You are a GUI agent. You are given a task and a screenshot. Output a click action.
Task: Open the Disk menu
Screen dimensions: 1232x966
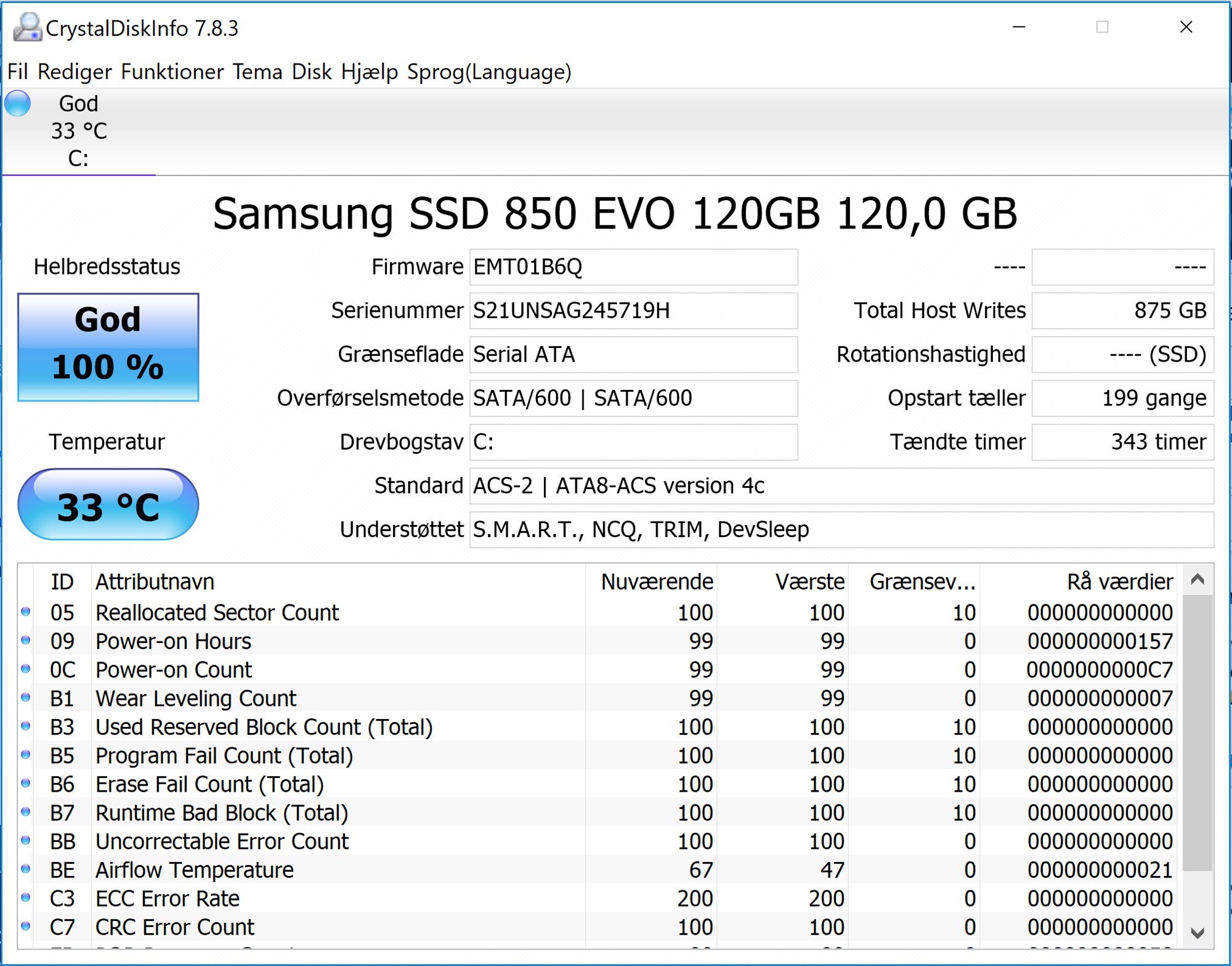(x=312, y=72)
